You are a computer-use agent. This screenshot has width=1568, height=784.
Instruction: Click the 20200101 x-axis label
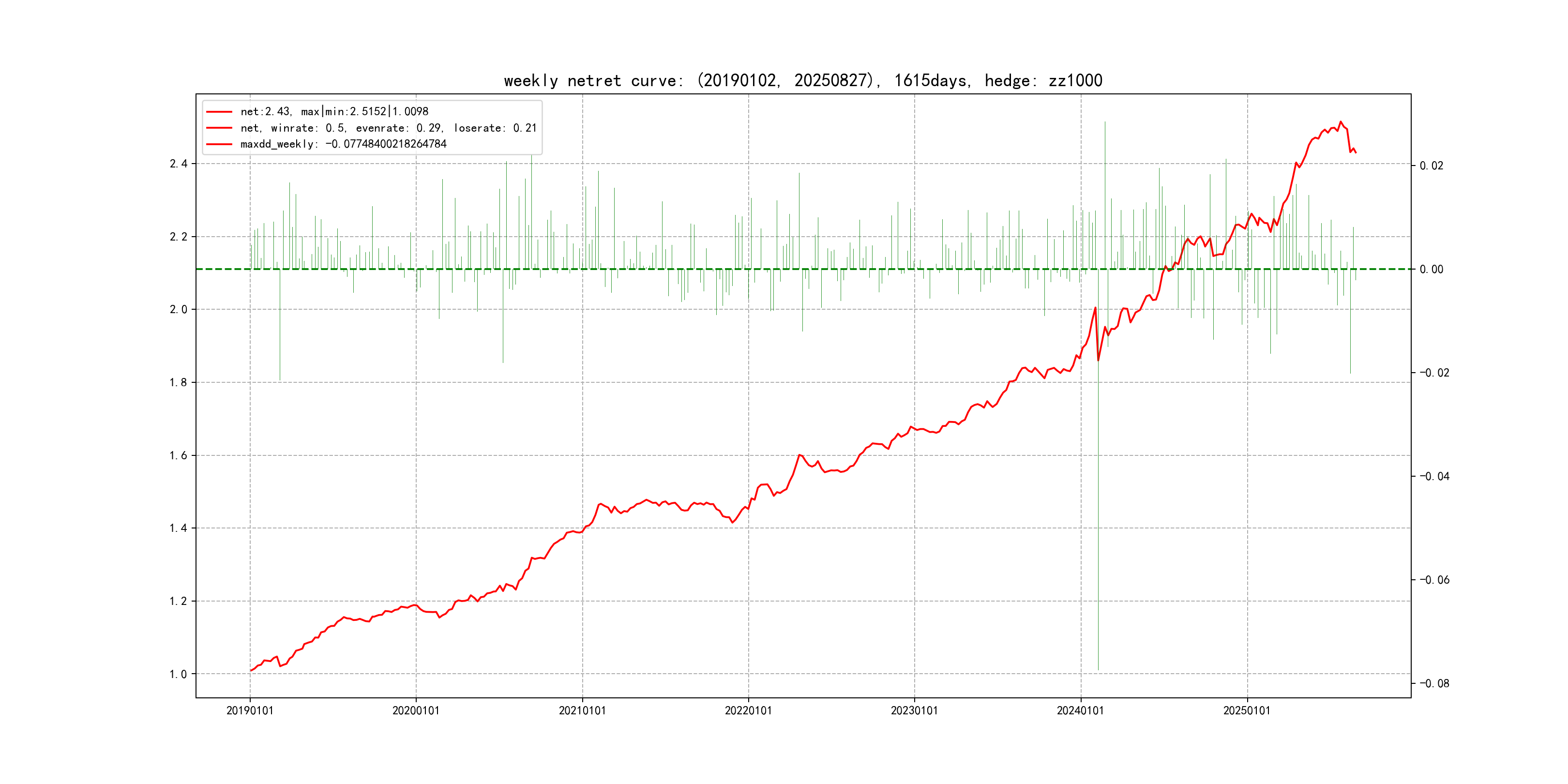click(416, 710)
